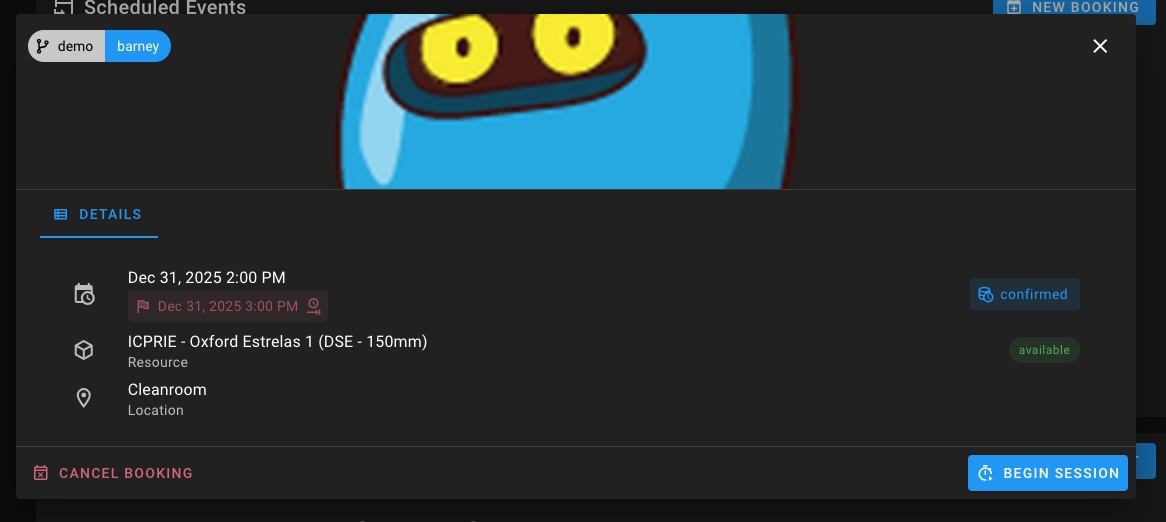Viewport: 1166px width, 522px height.
Task: Select the barney chip label
Action: 138,46
